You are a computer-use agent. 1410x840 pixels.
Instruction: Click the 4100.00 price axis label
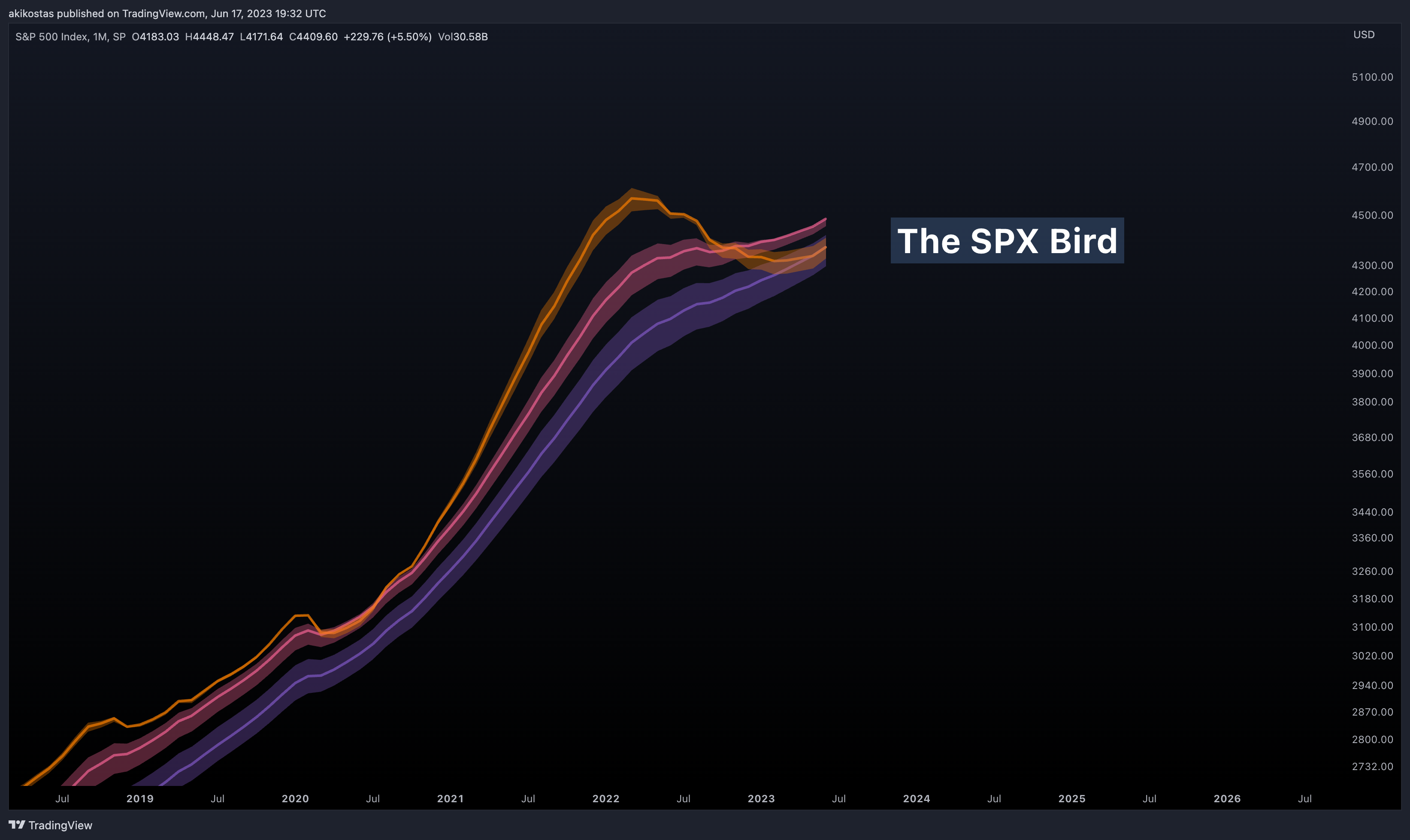click(1372, 318)
